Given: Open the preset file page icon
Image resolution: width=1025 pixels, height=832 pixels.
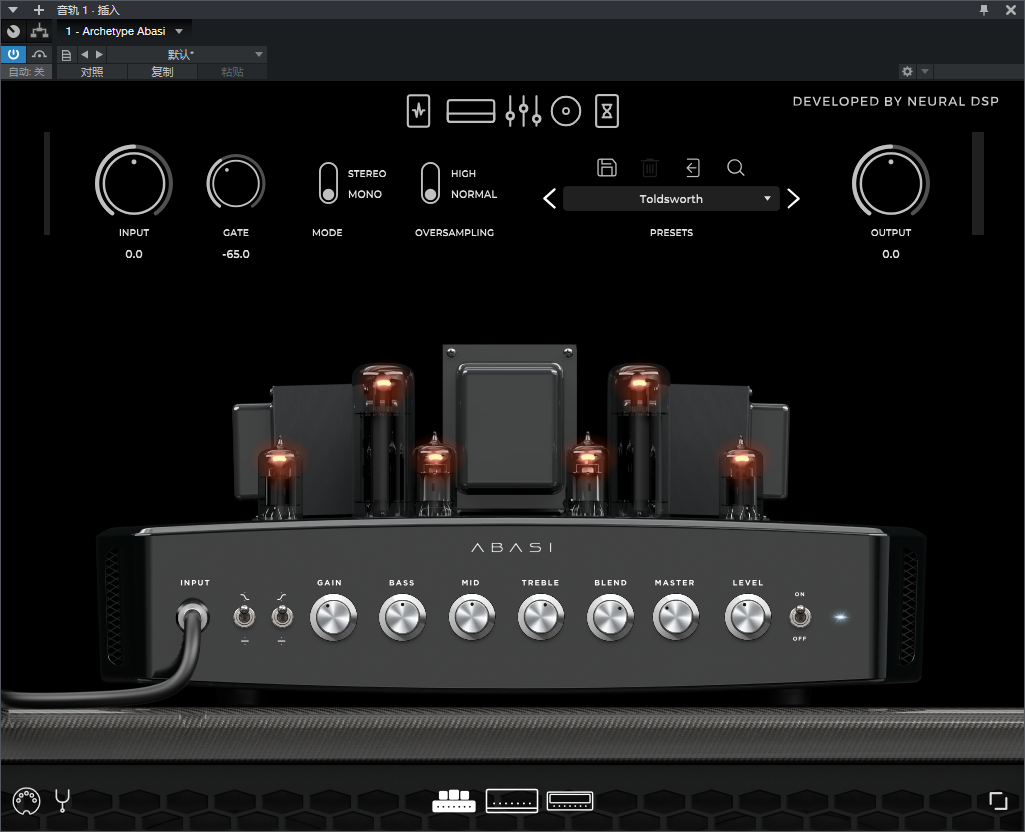Looking at the screenshot, I should [x=66, y=55].
